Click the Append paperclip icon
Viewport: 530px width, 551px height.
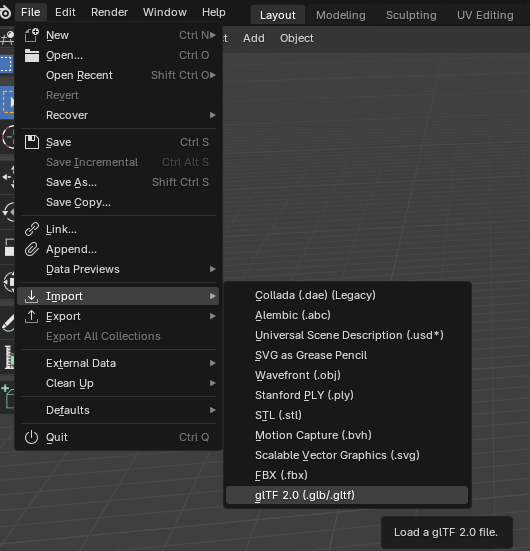pos(32,249)
